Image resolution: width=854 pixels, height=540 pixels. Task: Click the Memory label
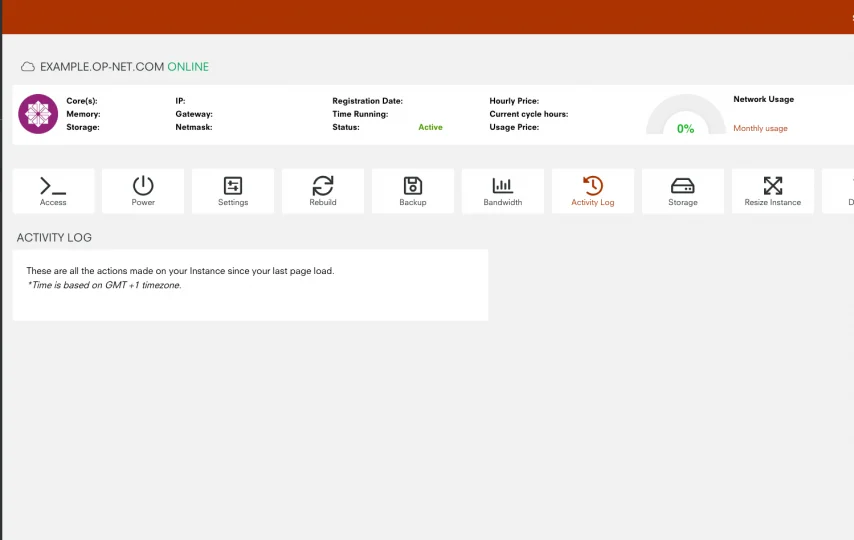coord(83,114)
